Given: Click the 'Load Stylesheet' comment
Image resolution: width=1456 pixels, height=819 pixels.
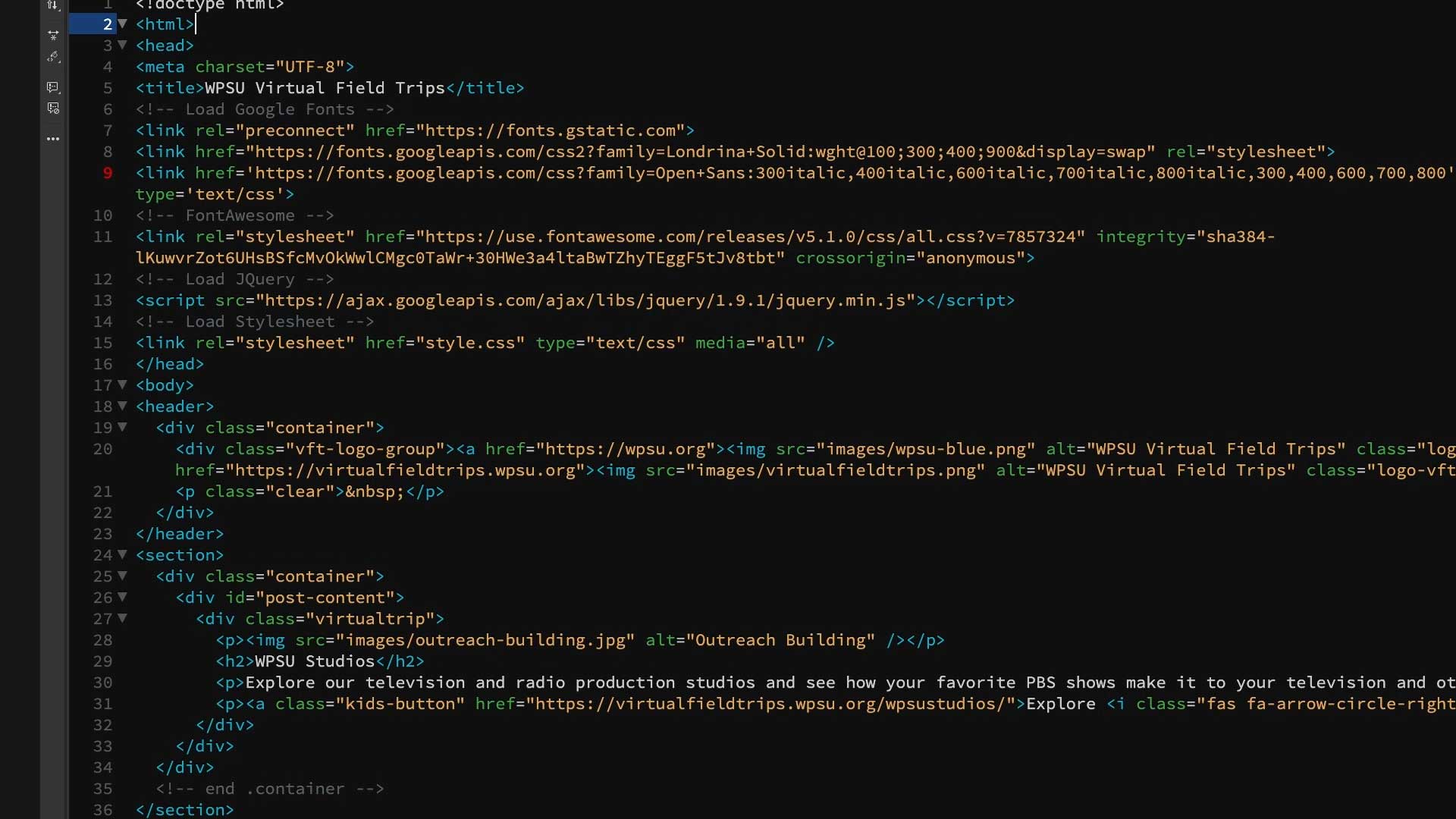Looking at the screenshot, I should pyautogui.click(x=255, y=322).
